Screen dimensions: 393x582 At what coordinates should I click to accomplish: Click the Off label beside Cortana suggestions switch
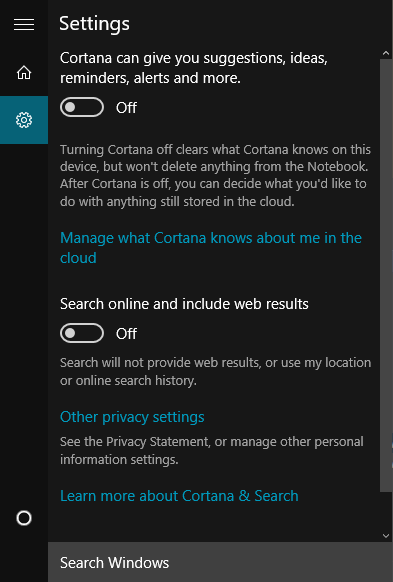point(126,108)
